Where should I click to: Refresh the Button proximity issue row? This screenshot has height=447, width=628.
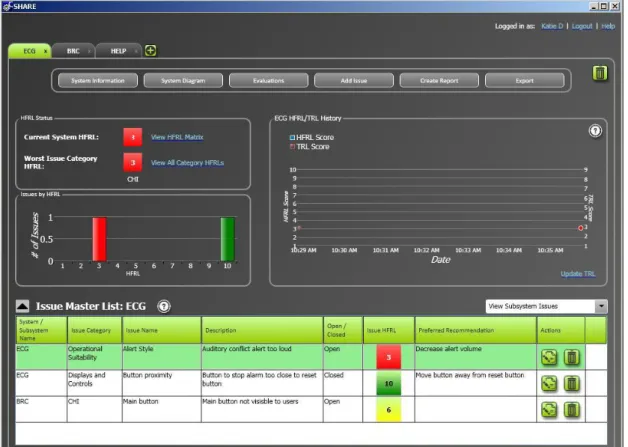[x=549, y=383]
